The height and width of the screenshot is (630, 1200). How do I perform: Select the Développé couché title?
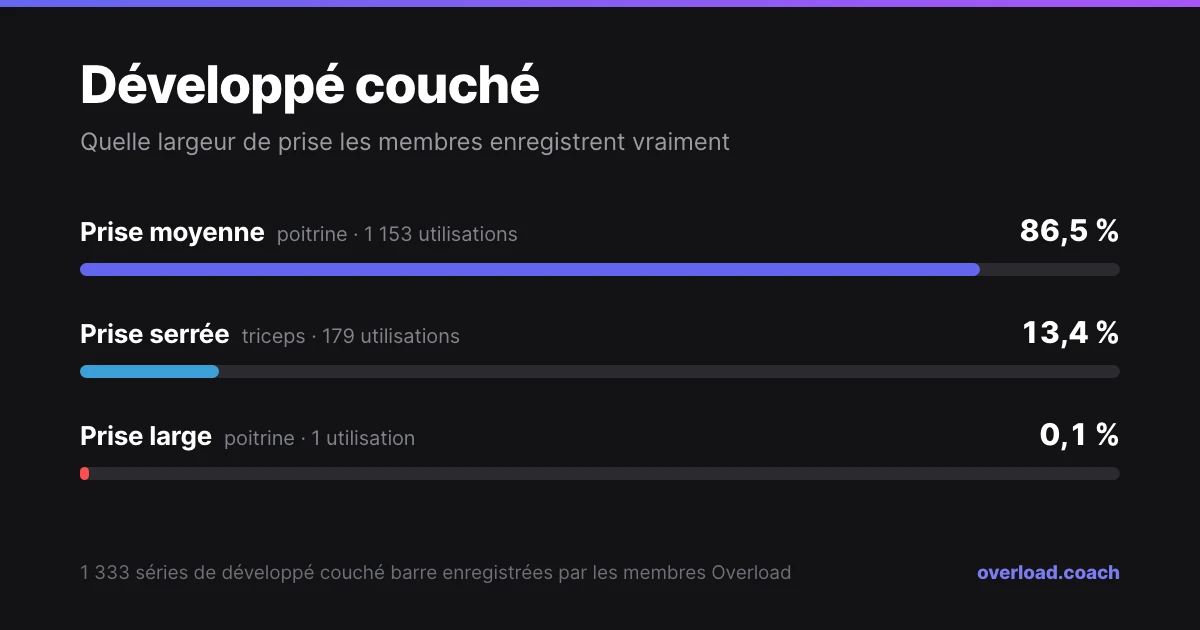point(310,85)
